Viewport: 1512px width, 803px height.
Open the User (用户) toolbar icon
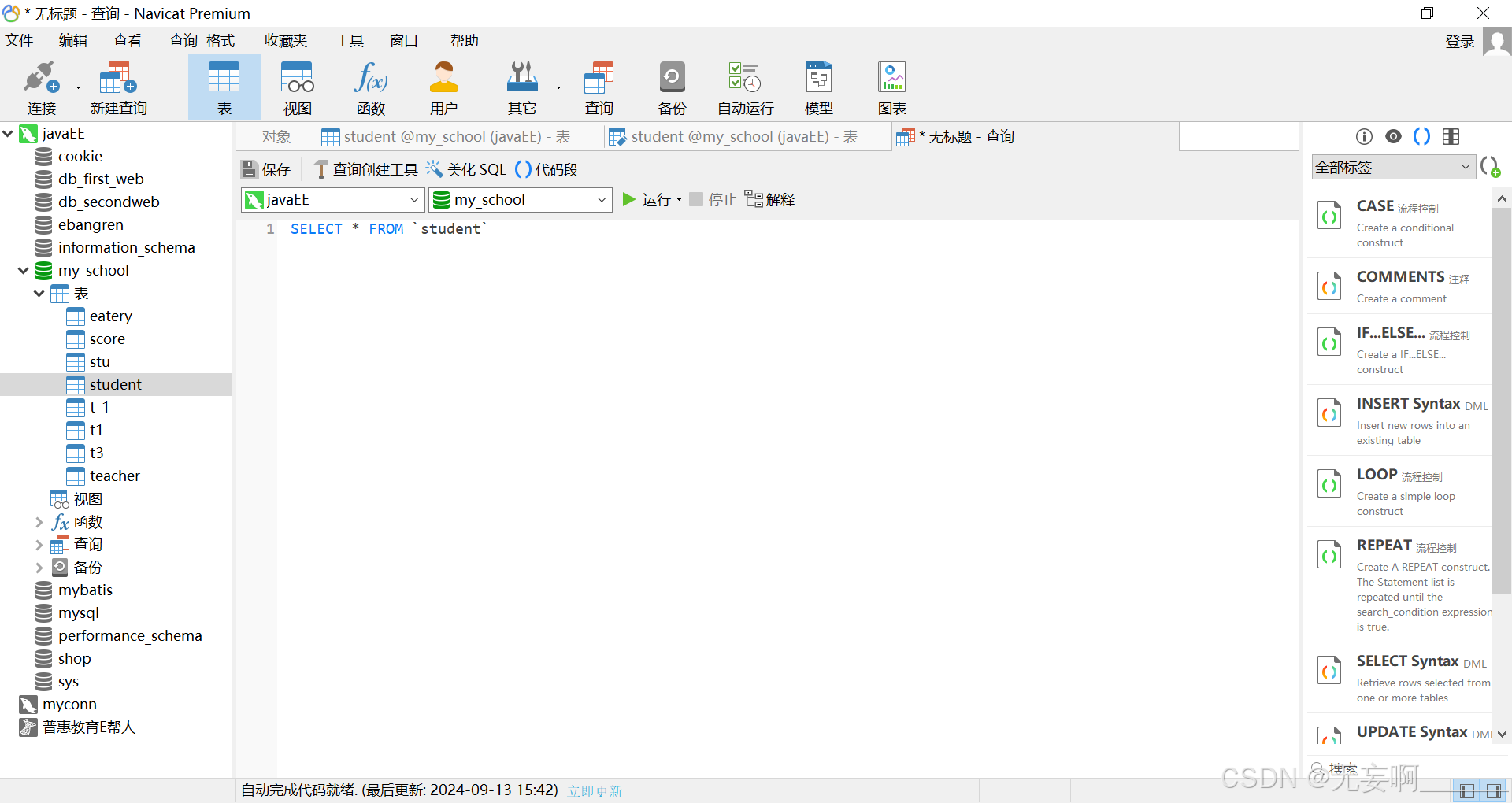coord(444,87)
